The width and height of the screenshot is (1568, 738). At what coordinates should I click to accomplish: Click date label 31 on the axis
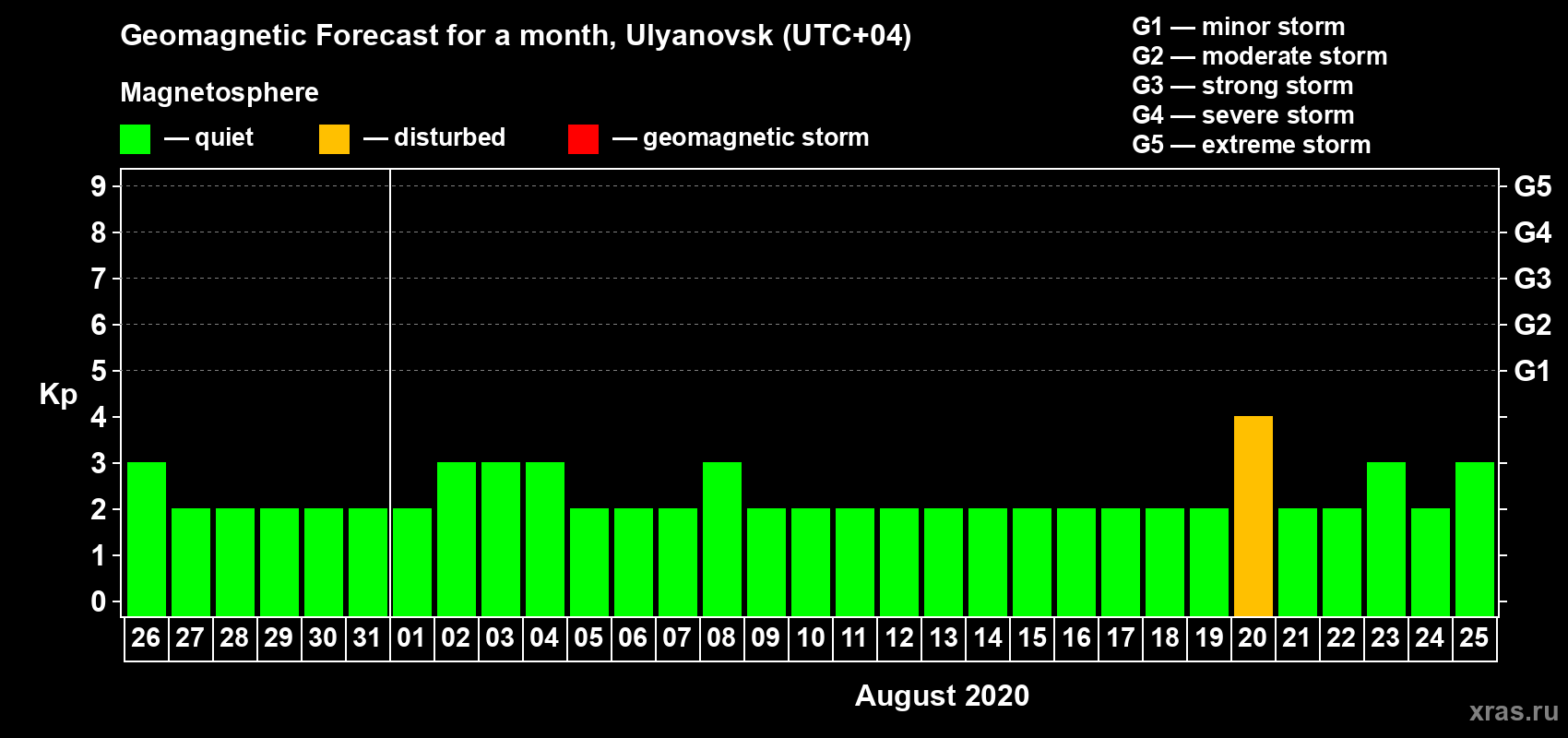coord(367,638)
